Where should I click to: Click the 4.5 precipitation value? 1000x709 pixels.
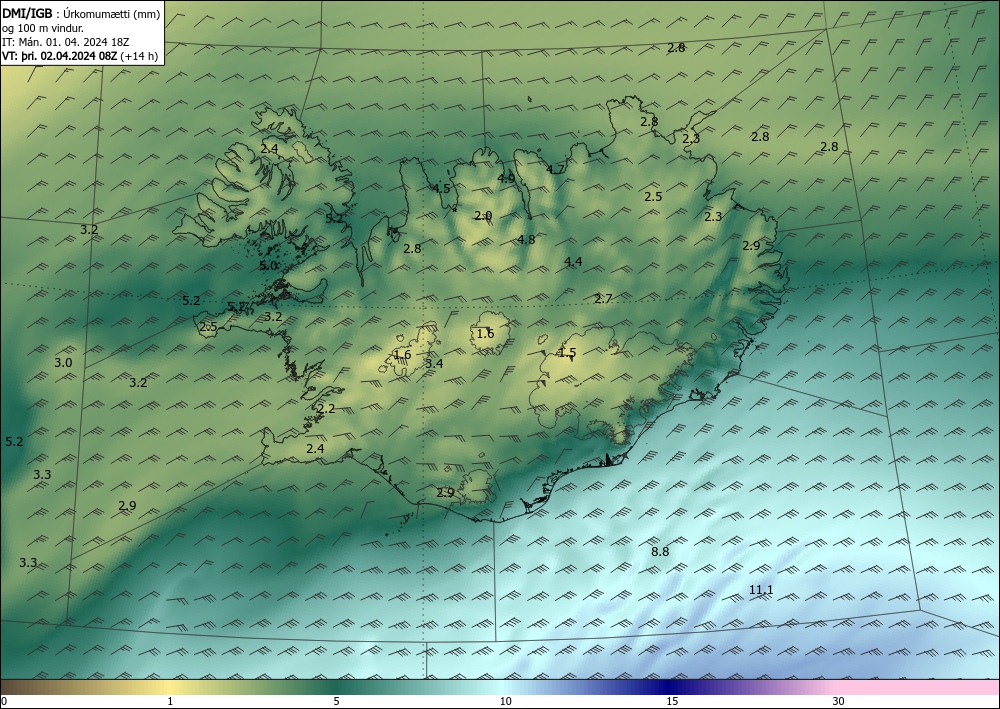[x=441, y=188]
